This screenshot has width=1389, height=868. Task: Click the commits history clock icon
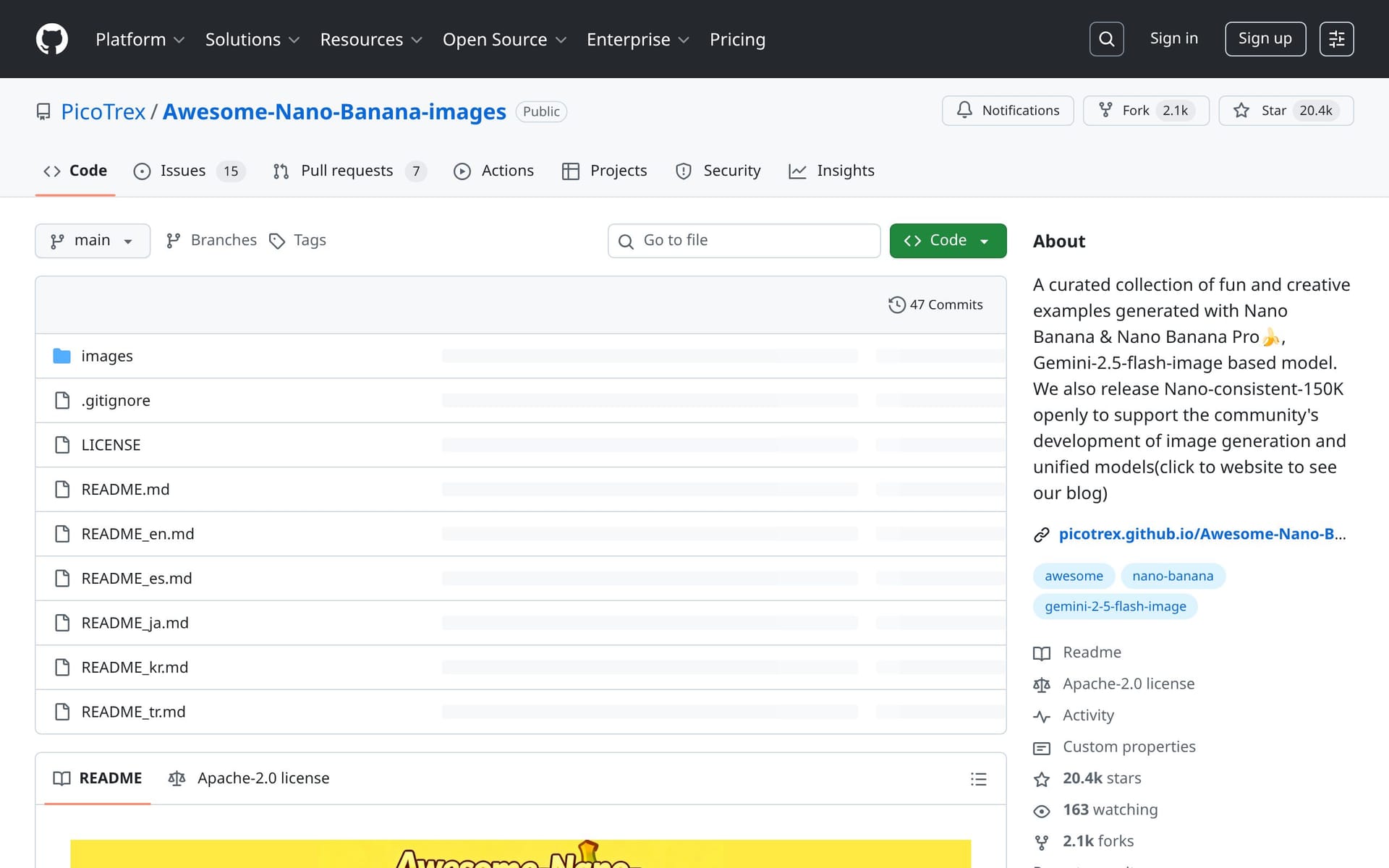896,305
